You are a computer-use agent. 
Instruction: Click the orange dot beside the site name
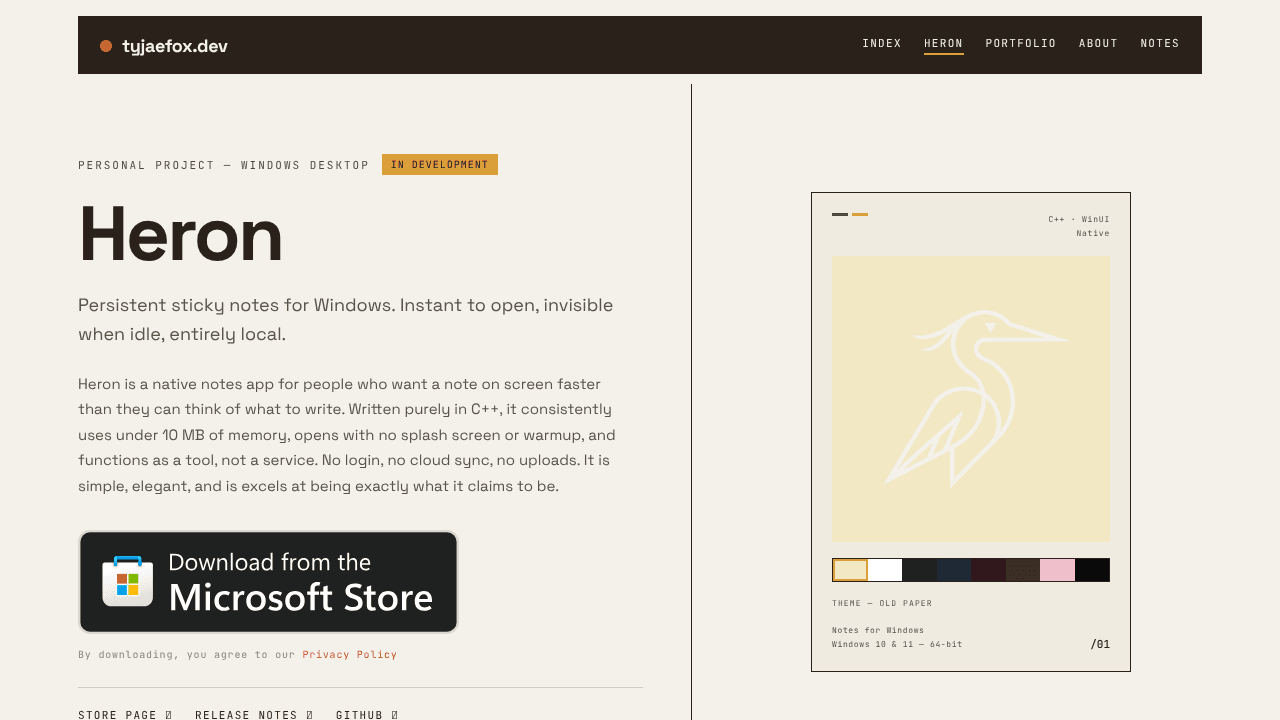(106, 46)
